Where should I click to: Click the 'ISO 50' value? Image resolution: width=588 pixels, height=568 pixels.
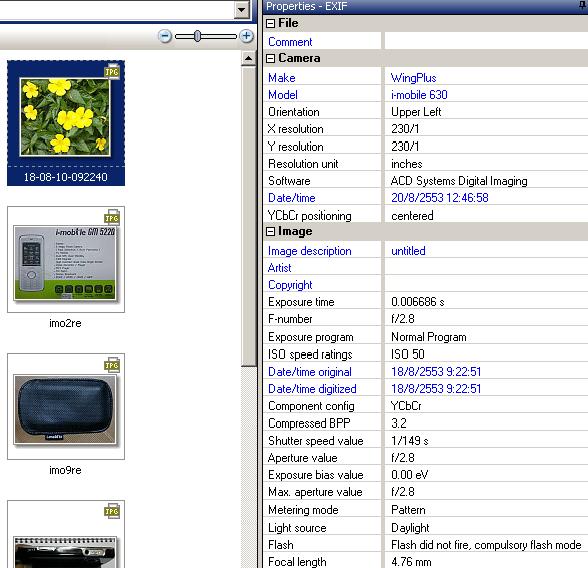click(x=408, y=354)
